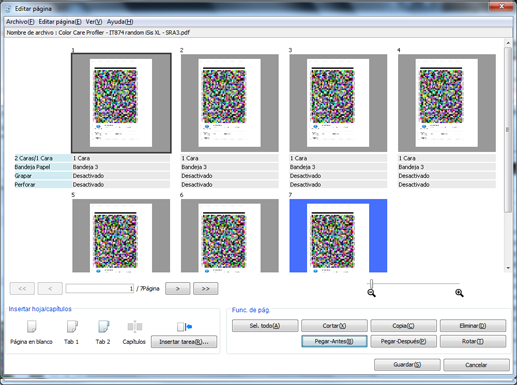
Task: Go to the first page with << button
Action: 22,289
